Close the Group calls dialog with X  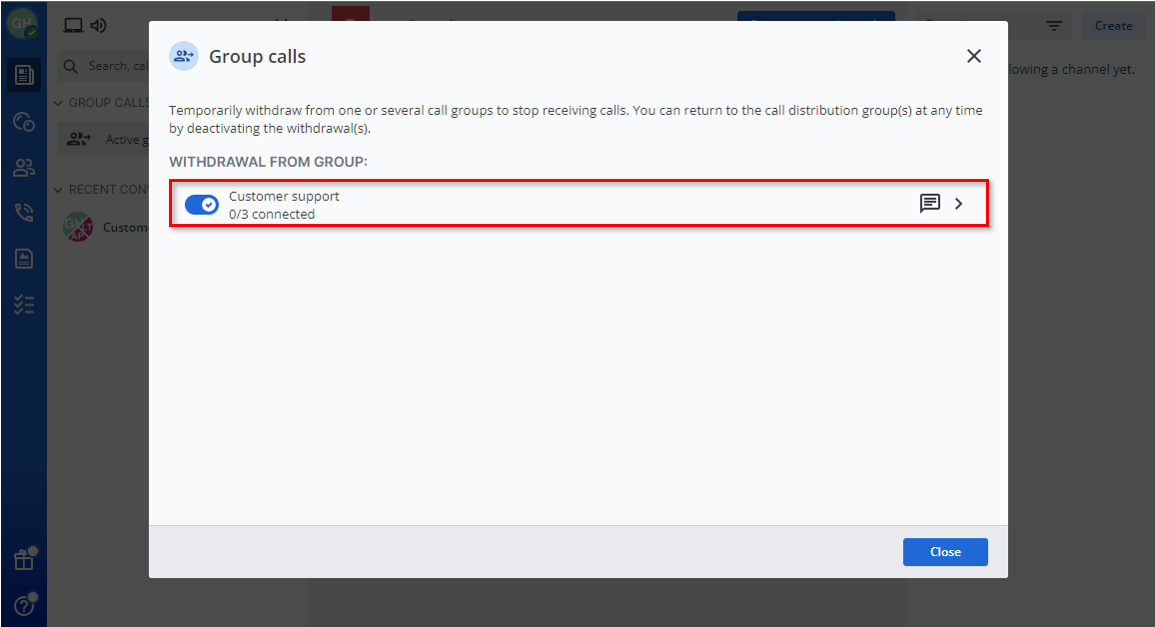(974, 56)
